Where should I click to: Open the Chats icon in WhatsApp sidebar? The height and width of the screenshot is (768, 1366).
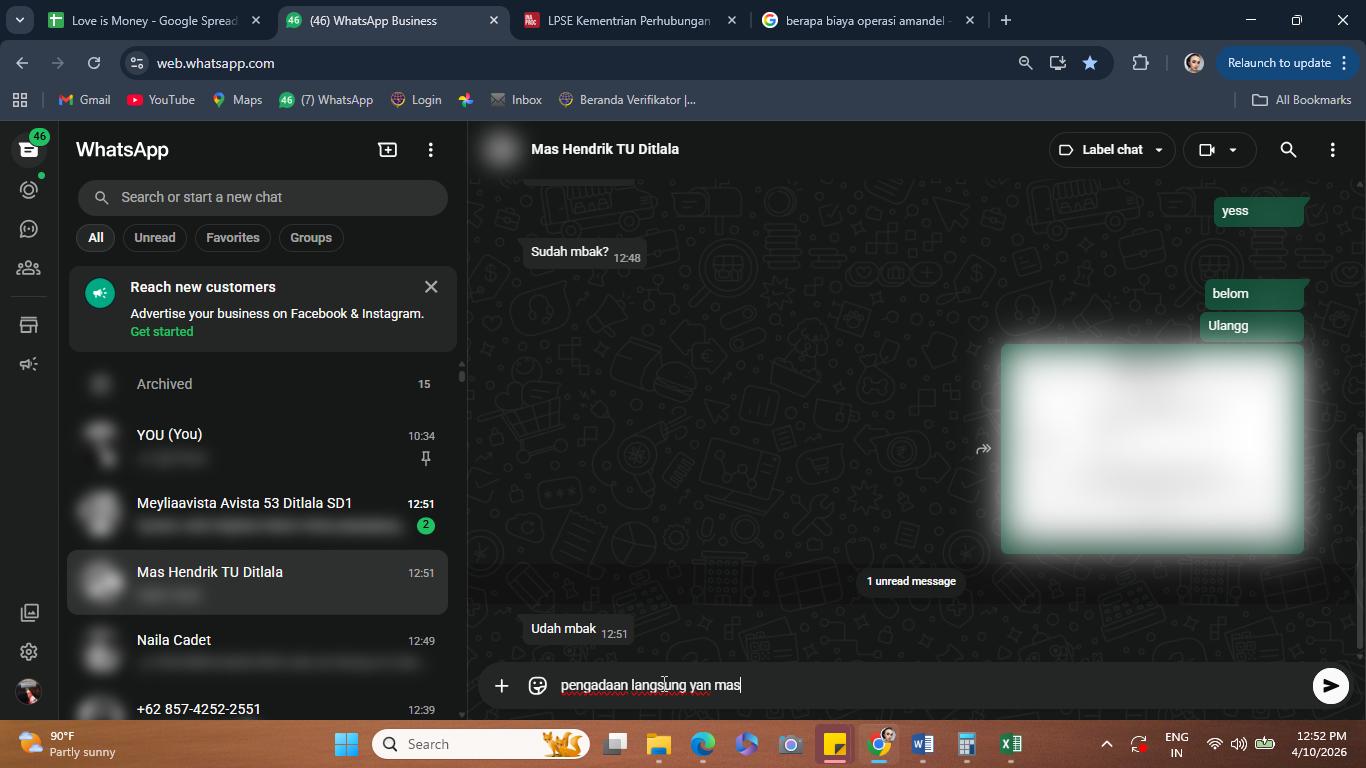click(29, 150)
